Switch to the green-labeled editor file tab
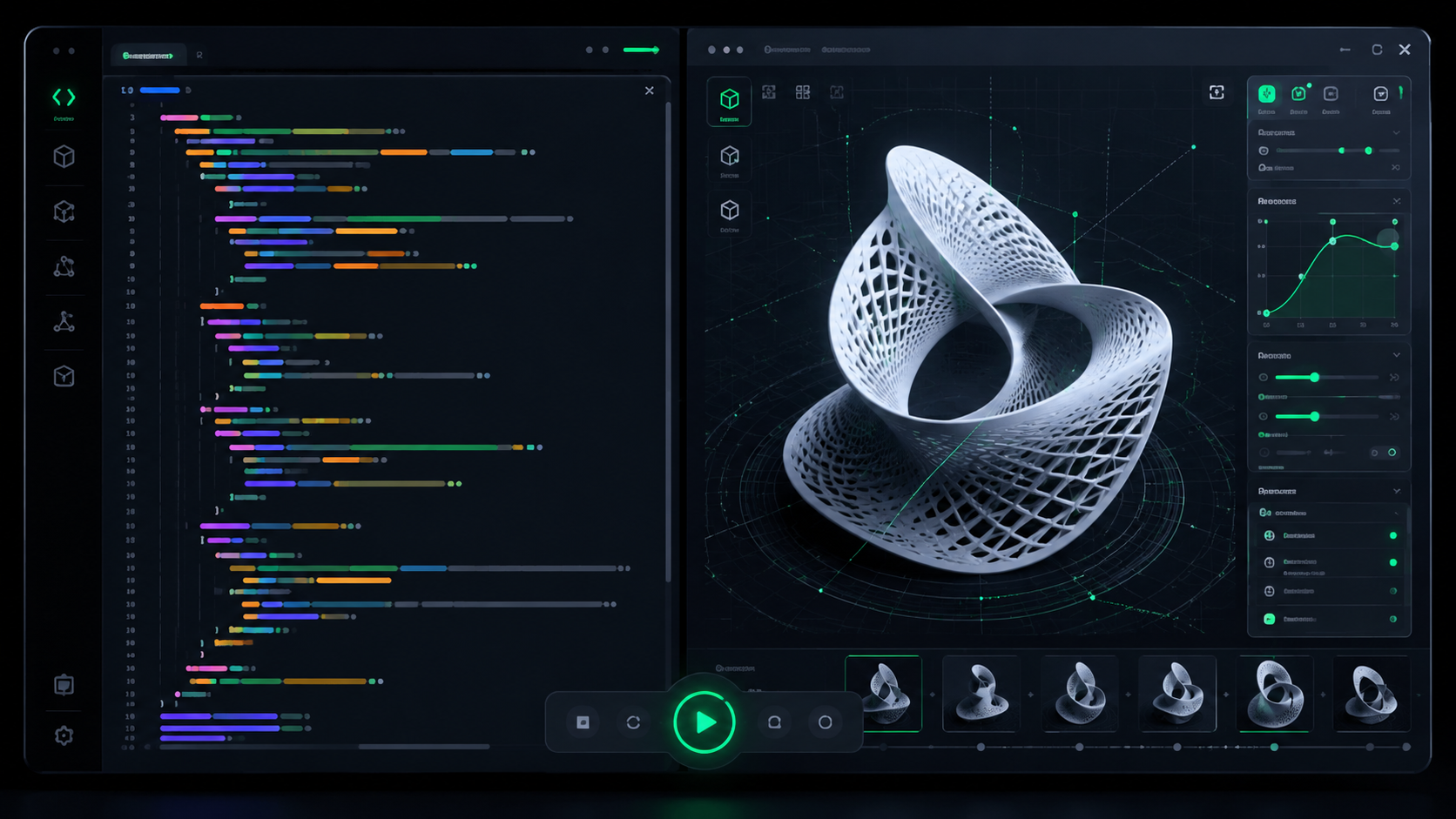The height and width of the screenshot is (819, 1456). coord(148,56)
